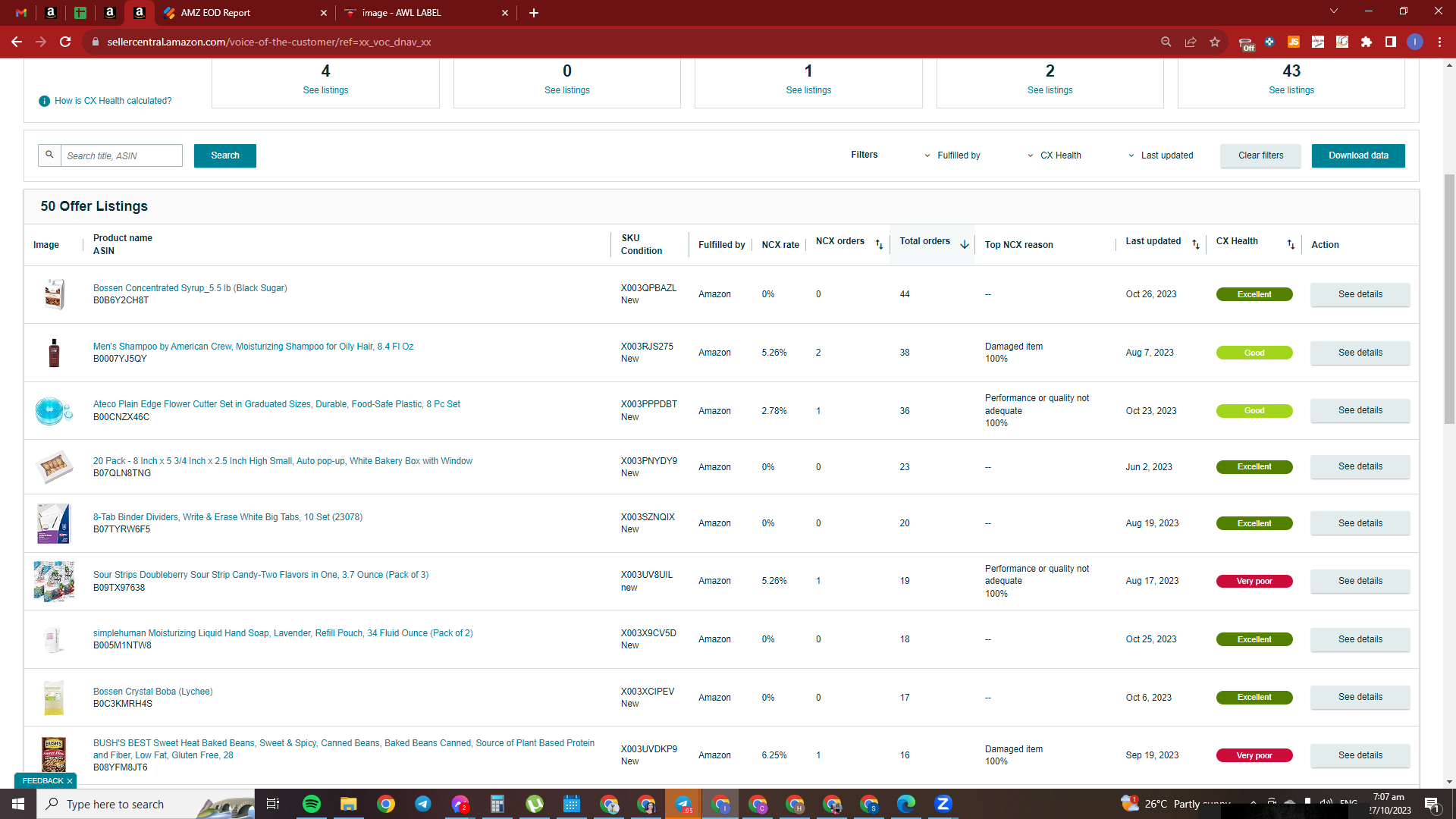See details for Bossen Concentrated Syrup
Screen dimensions: 1456x819
tap(1360, 294)
